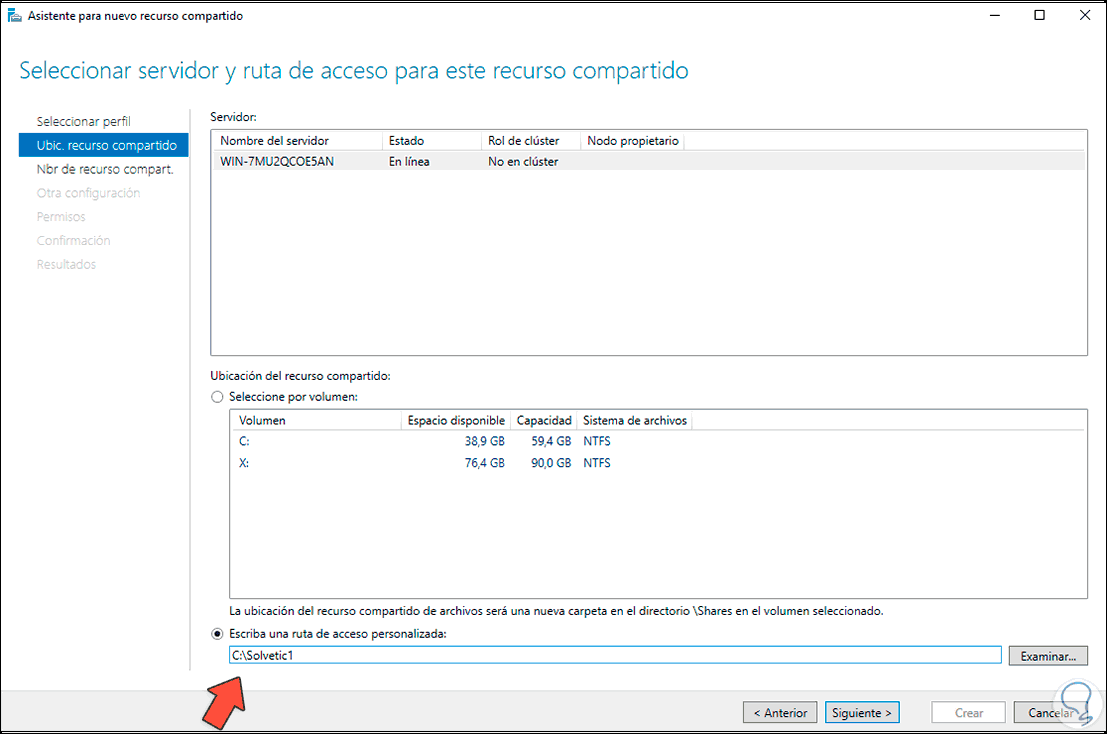Cancel the share creation wizard
This screenshot has height=734, width=1107.
coord(1051,712)
